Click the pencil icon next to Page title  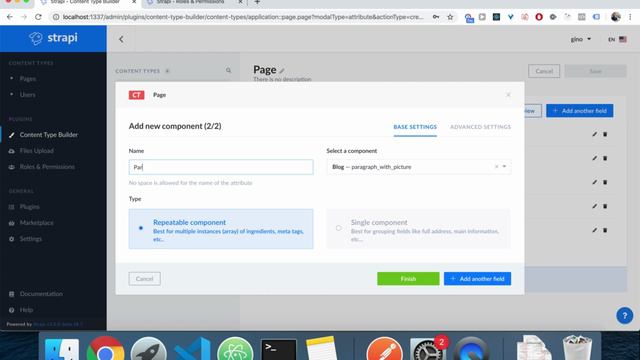point(282,71)
